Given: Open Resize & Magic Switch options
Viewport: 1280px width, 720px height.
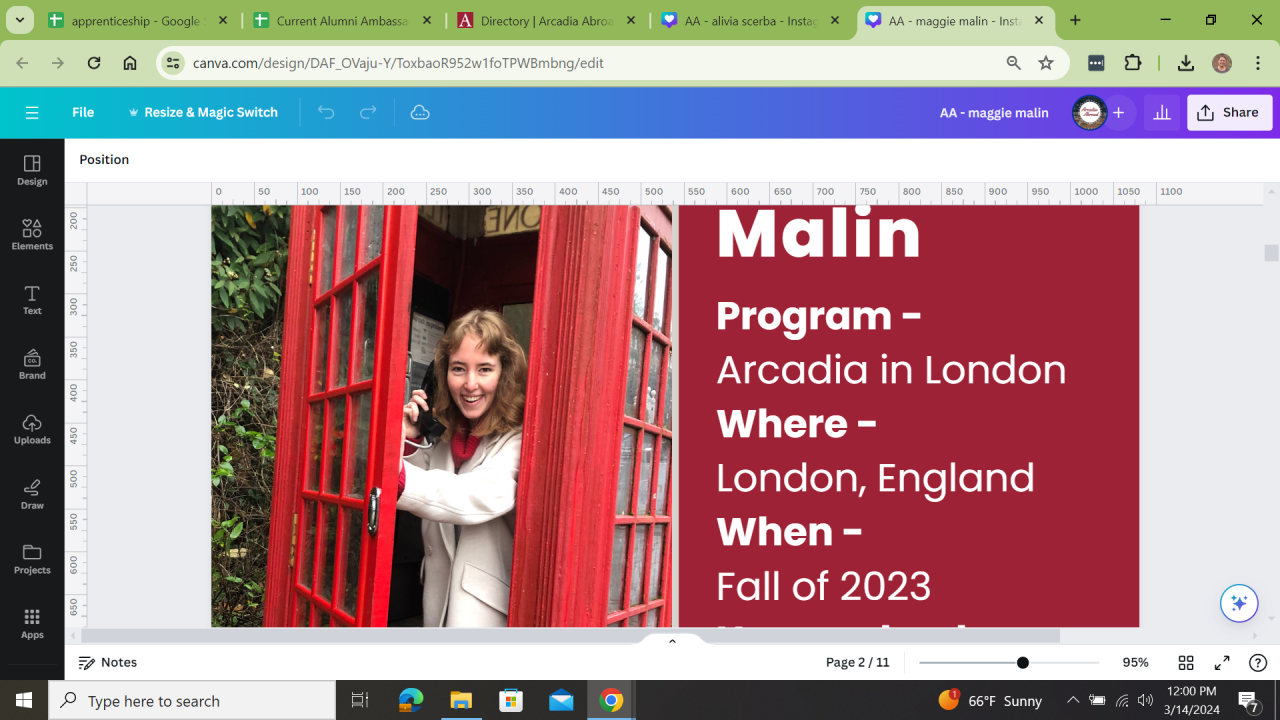Looking at the screenshot, I should coord(202,113).
